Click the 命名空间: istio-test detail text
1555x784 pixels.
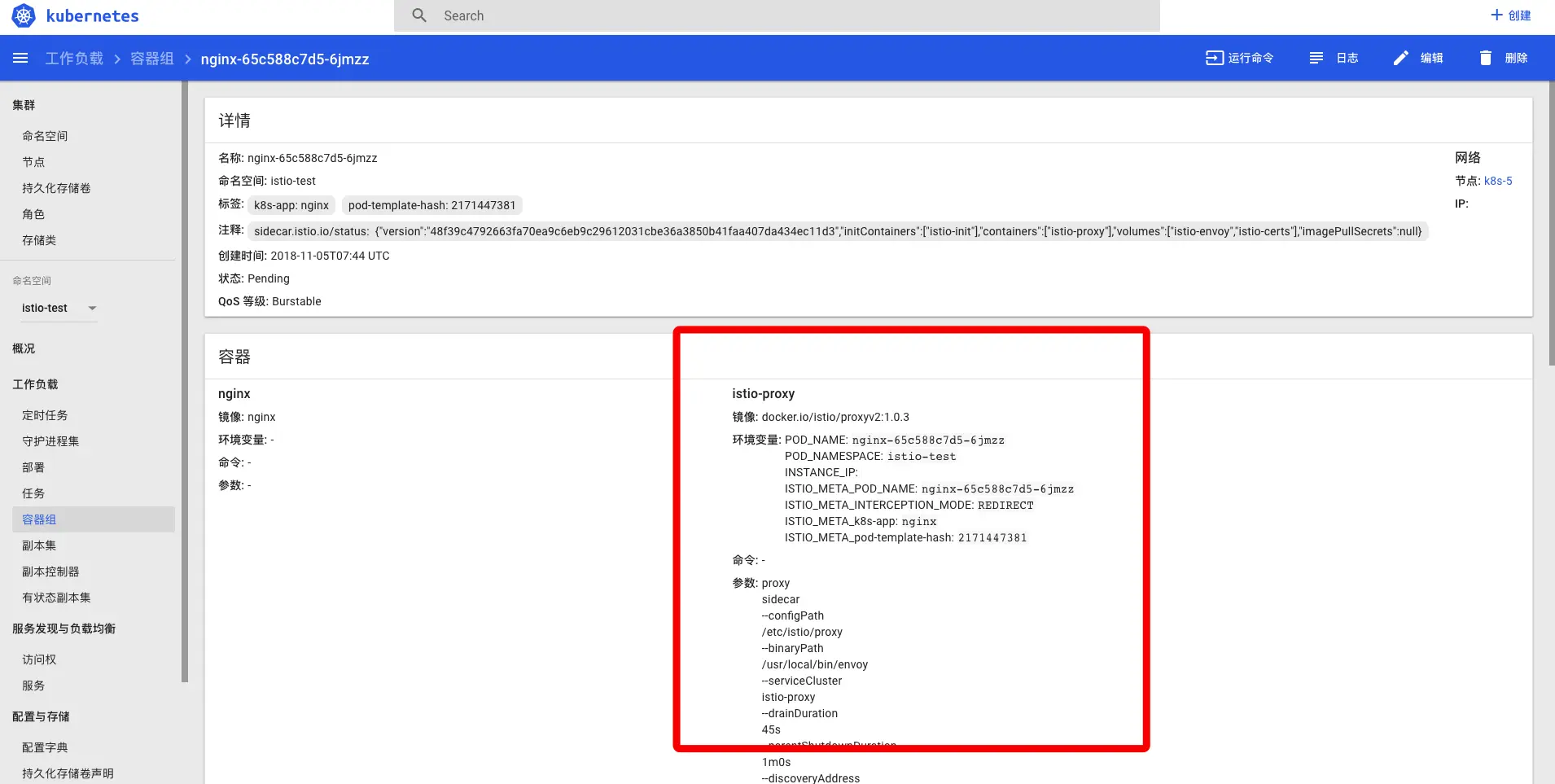click(267, 181)
